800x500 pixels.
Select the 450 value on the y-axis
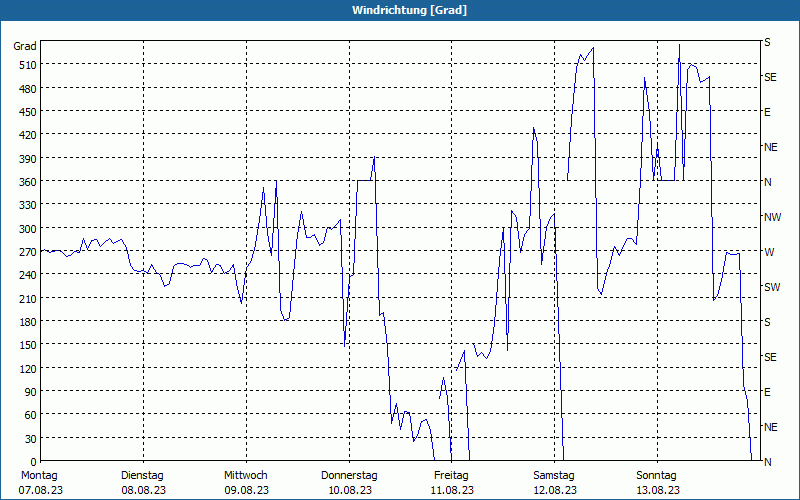tap(28, 112)
